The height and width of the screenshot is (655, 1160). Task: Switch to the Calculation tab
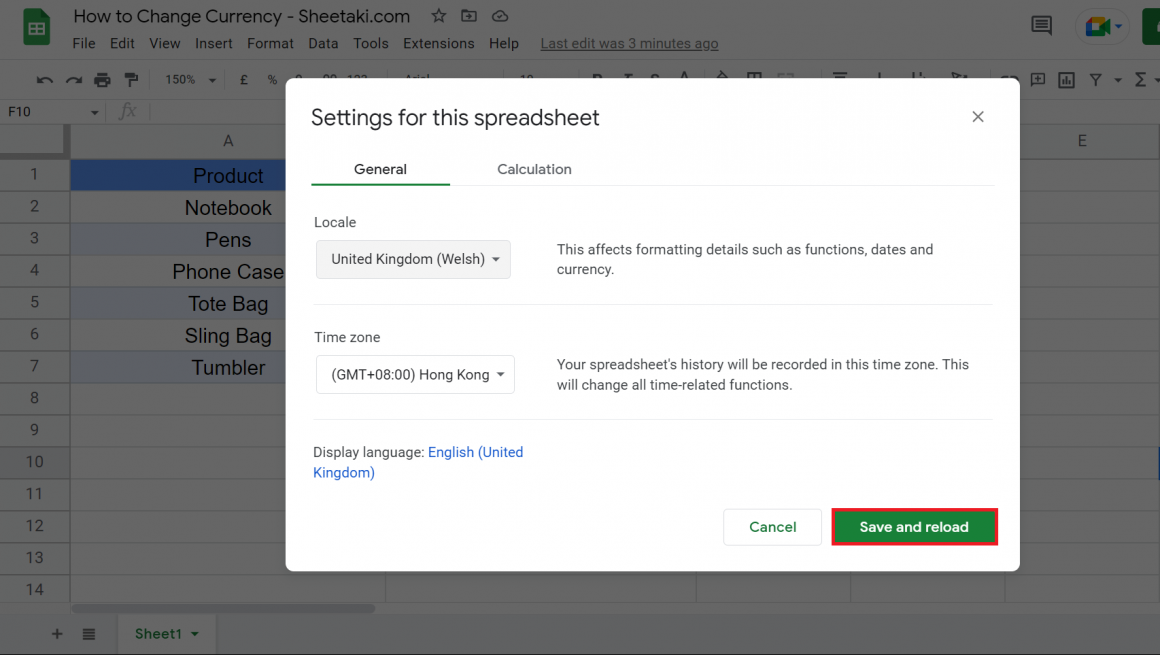click(x=534, y=169)
